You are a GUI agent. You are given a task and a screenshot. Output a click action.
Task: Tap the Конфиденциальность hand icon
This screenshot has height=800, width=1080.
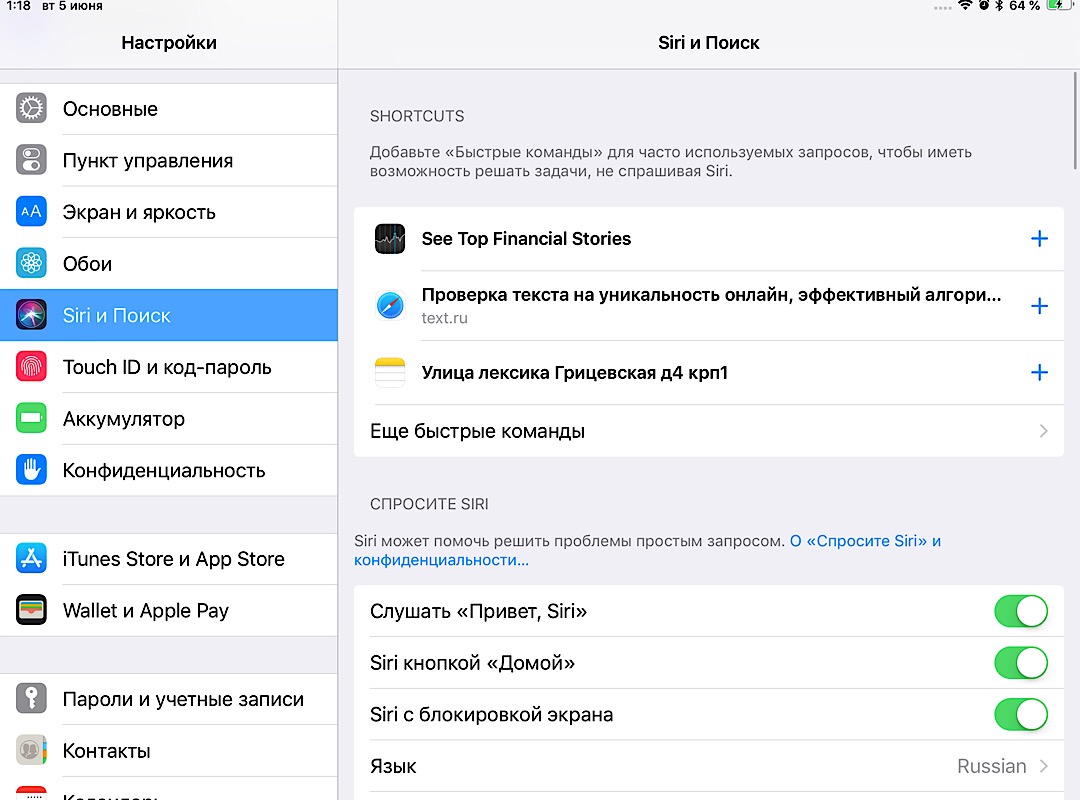pyautogui.click(x=32, y=470)
